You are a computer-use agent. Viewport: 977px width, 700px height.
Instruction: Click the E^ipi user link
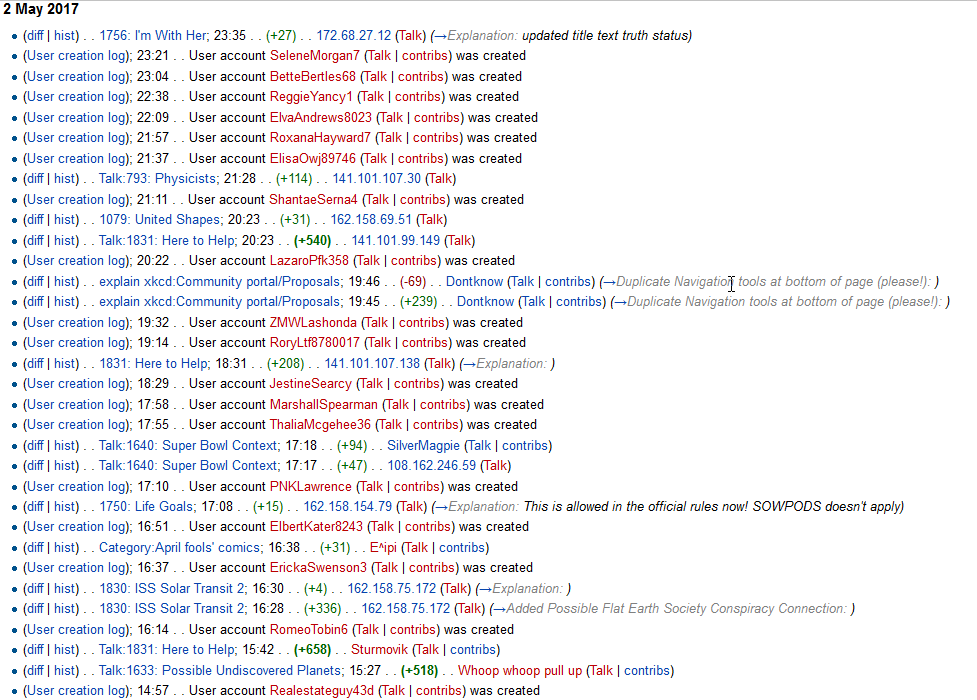383,548
